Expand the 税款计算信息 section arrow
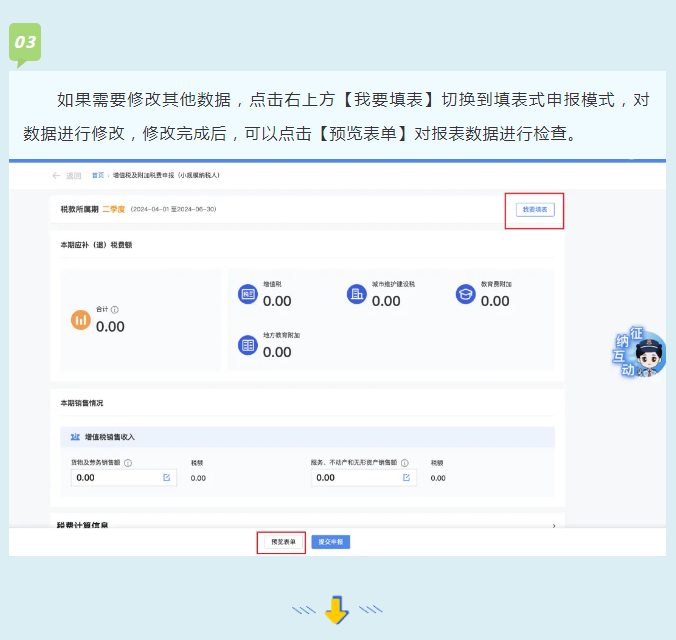This screenshot has height=640, width=676. coord(554,525)
